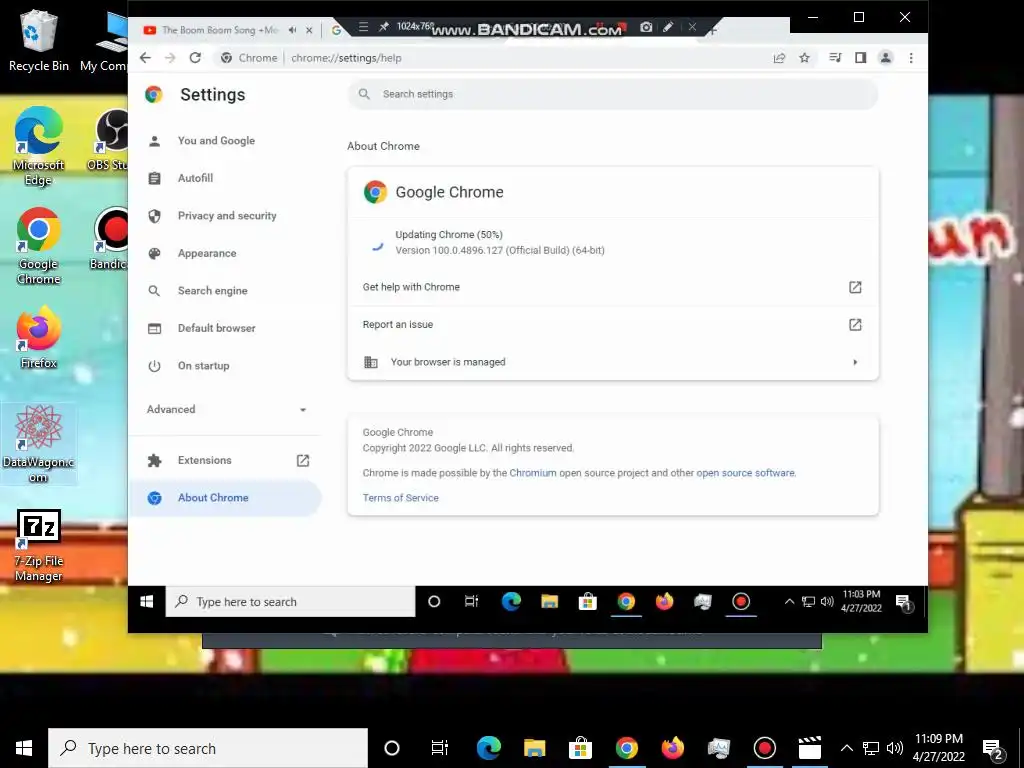
Task: Select Firefox desktop shortcut
Action: (39, 338)
